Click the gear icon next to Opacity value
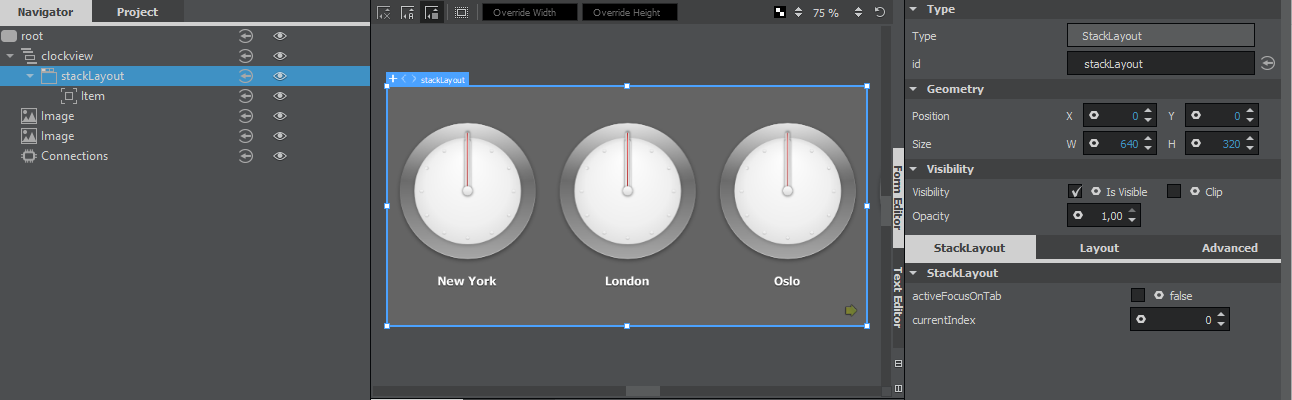Viewport: 1292px width, 400px height. click(1079, 216)
